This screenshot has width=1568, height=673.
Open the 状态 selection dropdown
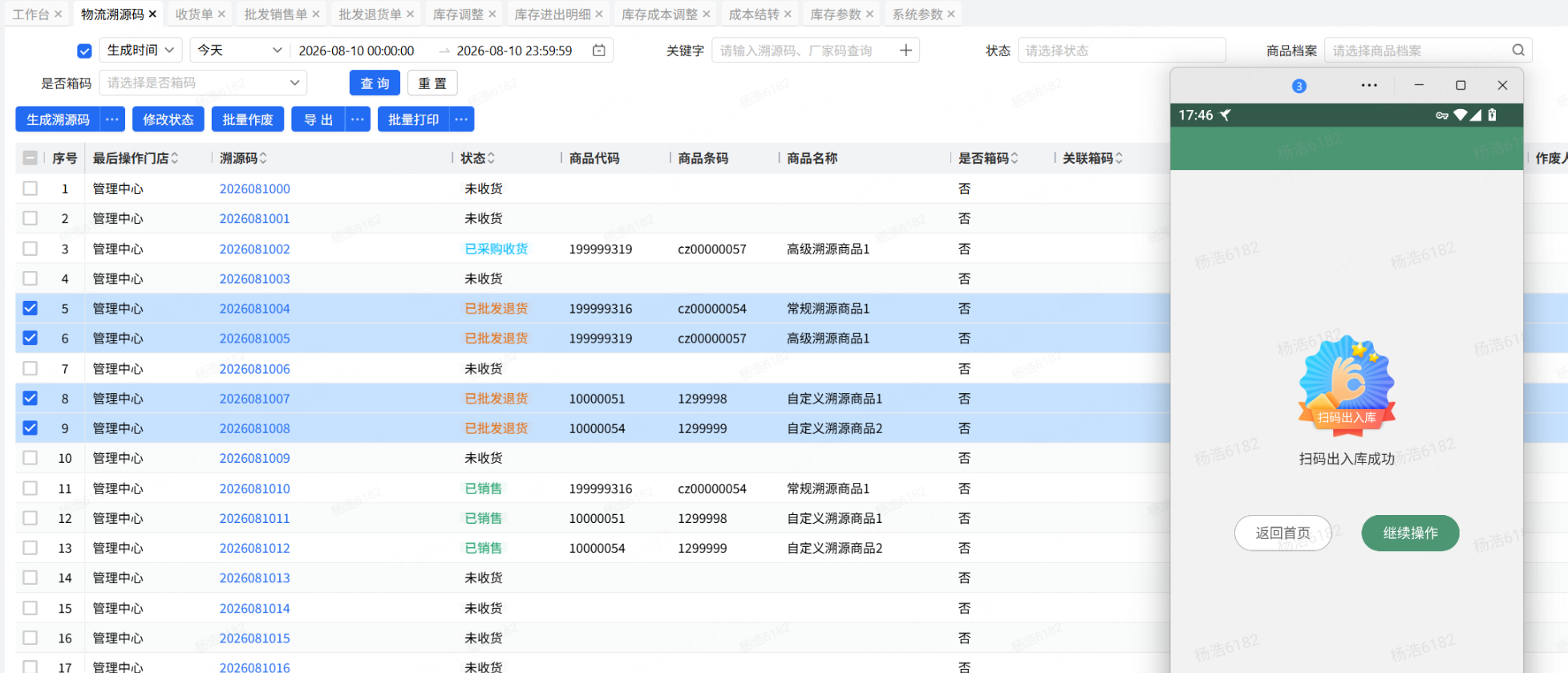coord(1121,51)
